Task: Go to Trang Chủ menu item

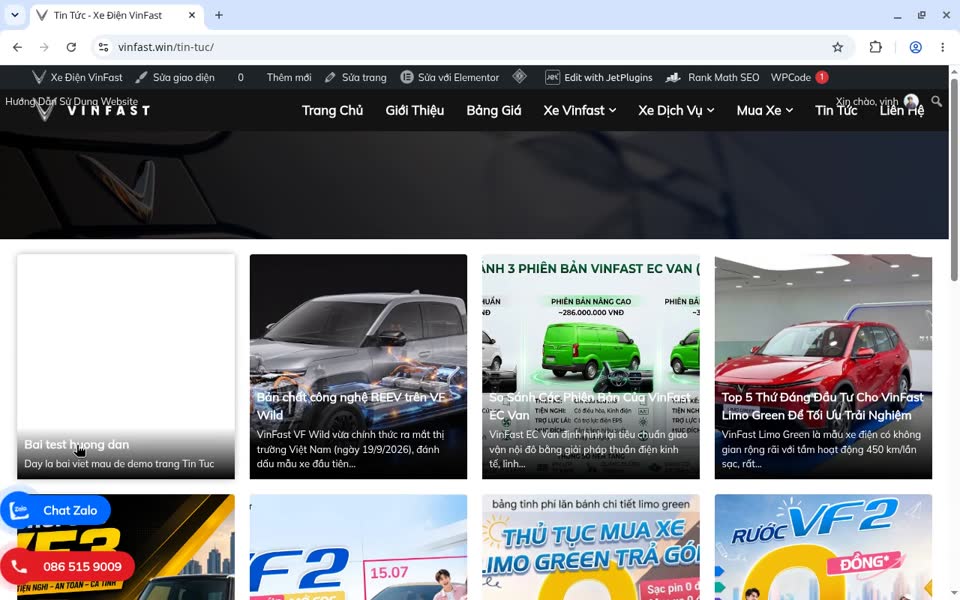Action: click(332, 110)
